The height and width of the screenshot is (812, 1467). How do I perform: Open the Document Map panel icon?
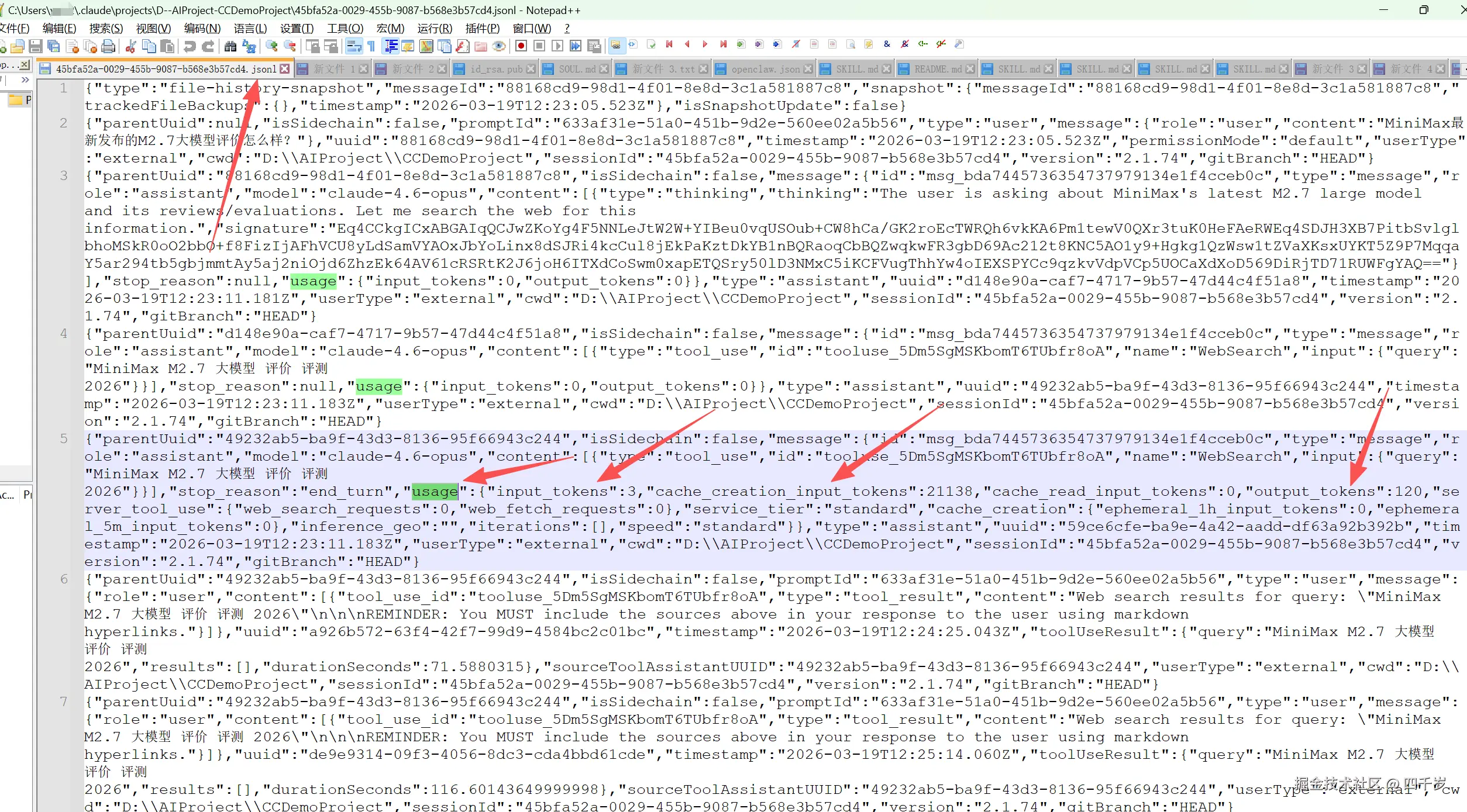pyautogui.click(x=426, y=46)
